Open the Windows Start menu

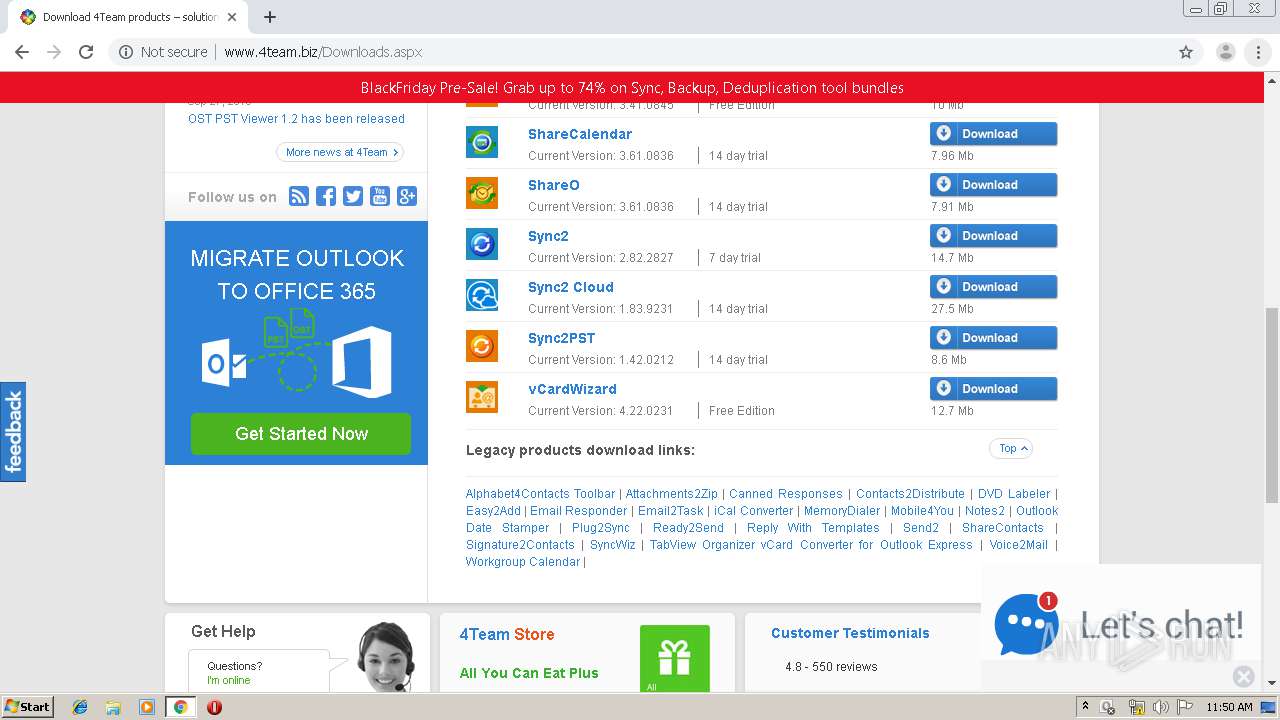28,707
